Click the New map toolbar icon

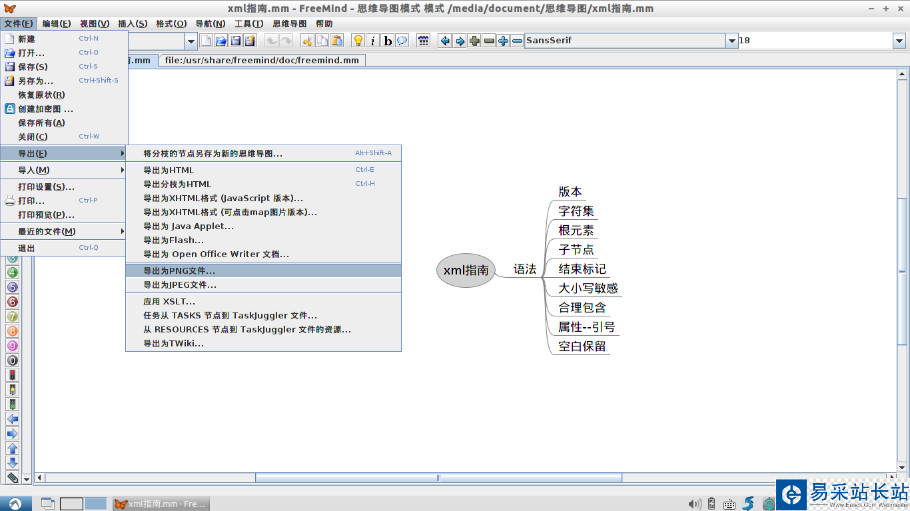pos(206,40)
